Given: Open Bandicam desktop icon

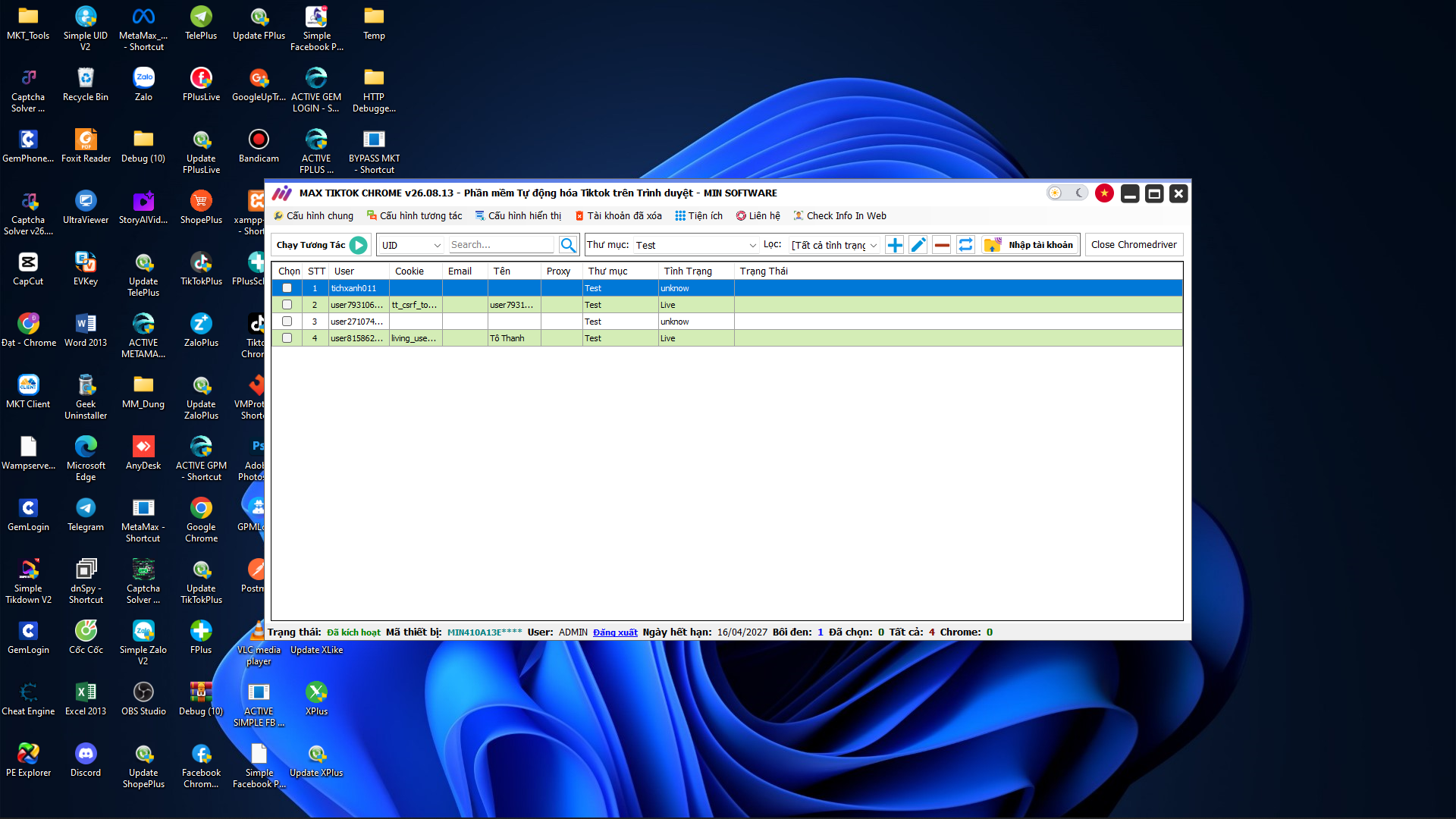Looking at the screenshot, I should (x=259, y=146).
